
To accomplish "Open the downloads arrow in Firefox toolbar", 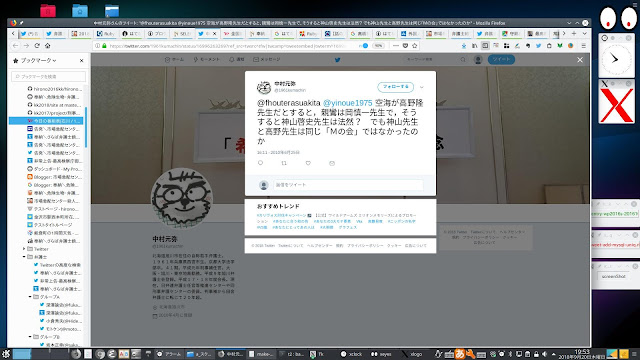I will click(x=464, y=46).
